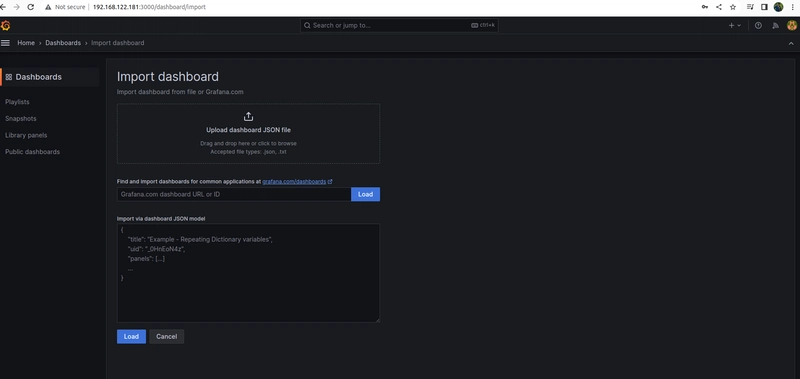Click the Upload dashboard JSON file dropzone
Screen dimensions: 800x379
click(248, 134)
